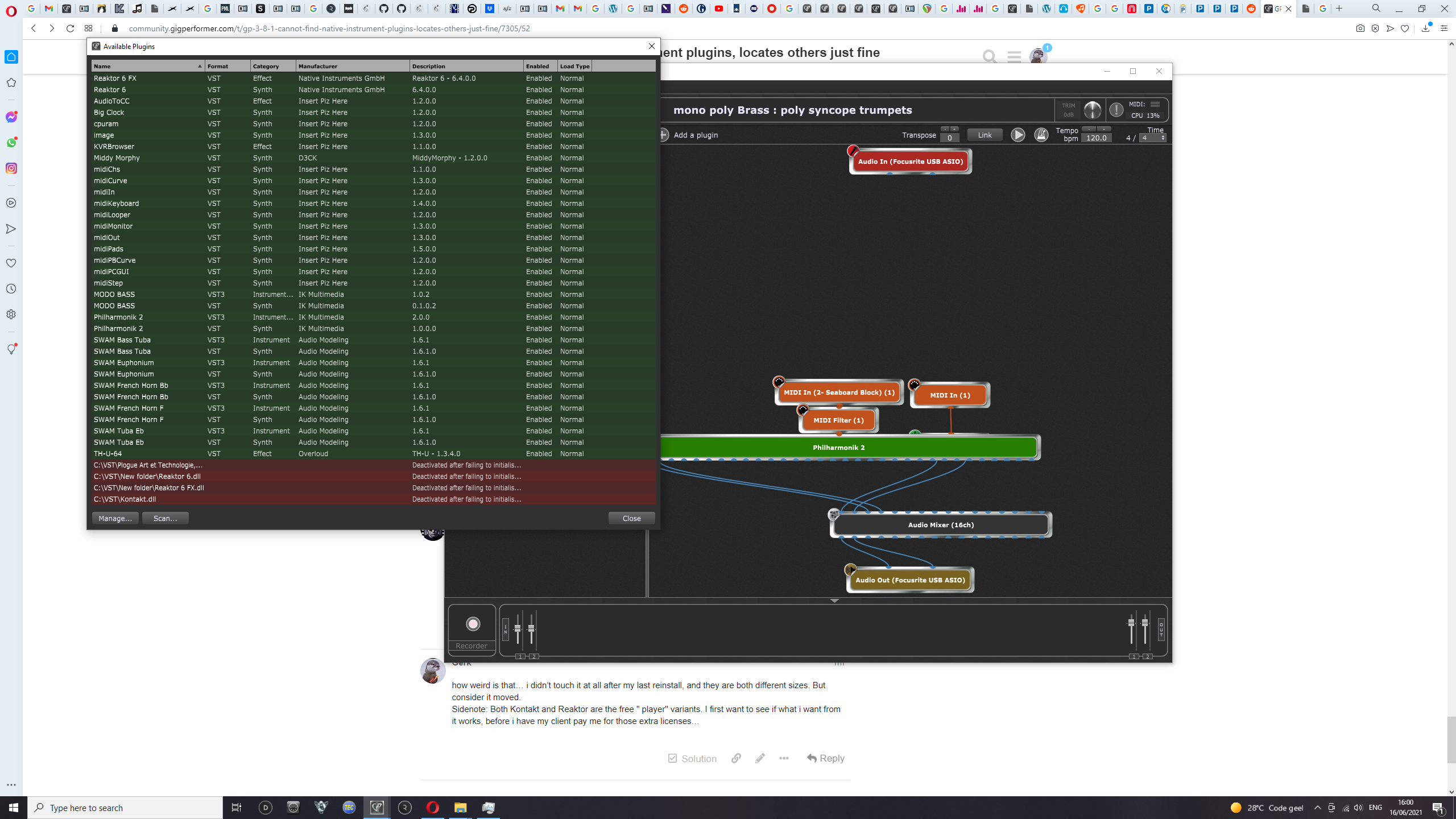Screen dimensions: 1456x819
Task: Select the KVRBrowser plugin row
Action: 374,147
